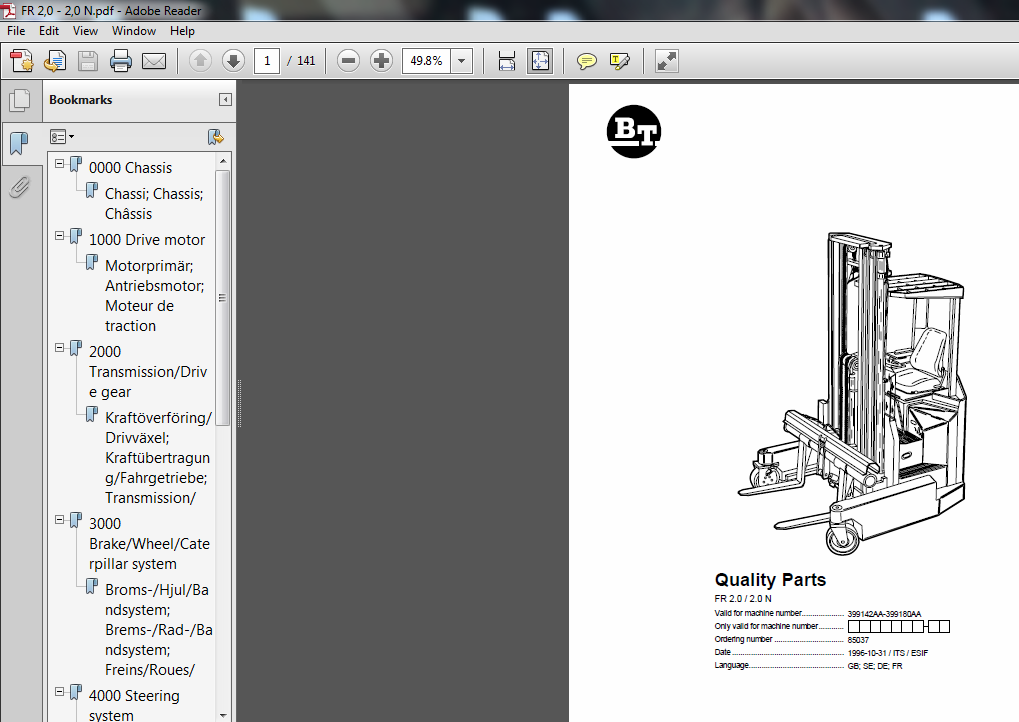
Task: Click the 3000 Brake/Wheel bookmark icon
Action: (76, 521)
